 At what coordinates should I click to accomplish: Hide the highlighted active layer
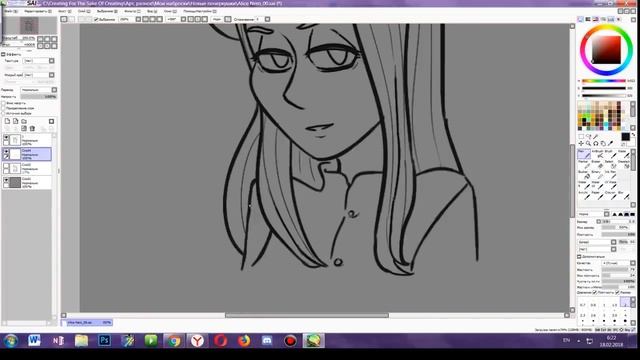(6, 151)
